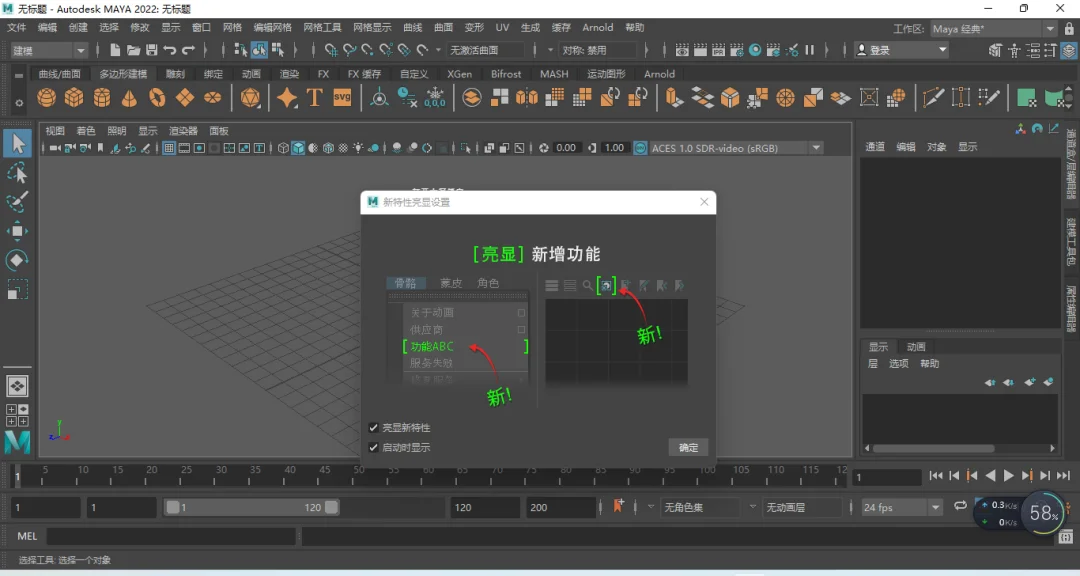Open the Maya 经典 workspace dropdown
This screenshot has height=576, width=1080.
993,29
